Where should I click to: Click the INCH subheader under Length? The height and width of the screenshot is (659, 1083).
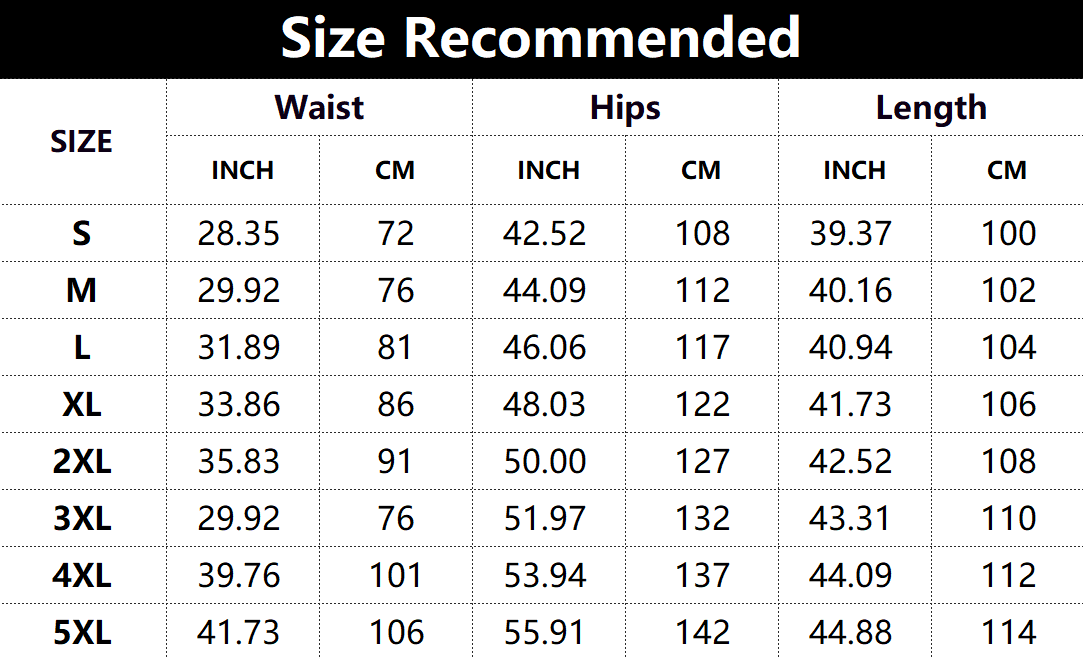coord(854,170)
